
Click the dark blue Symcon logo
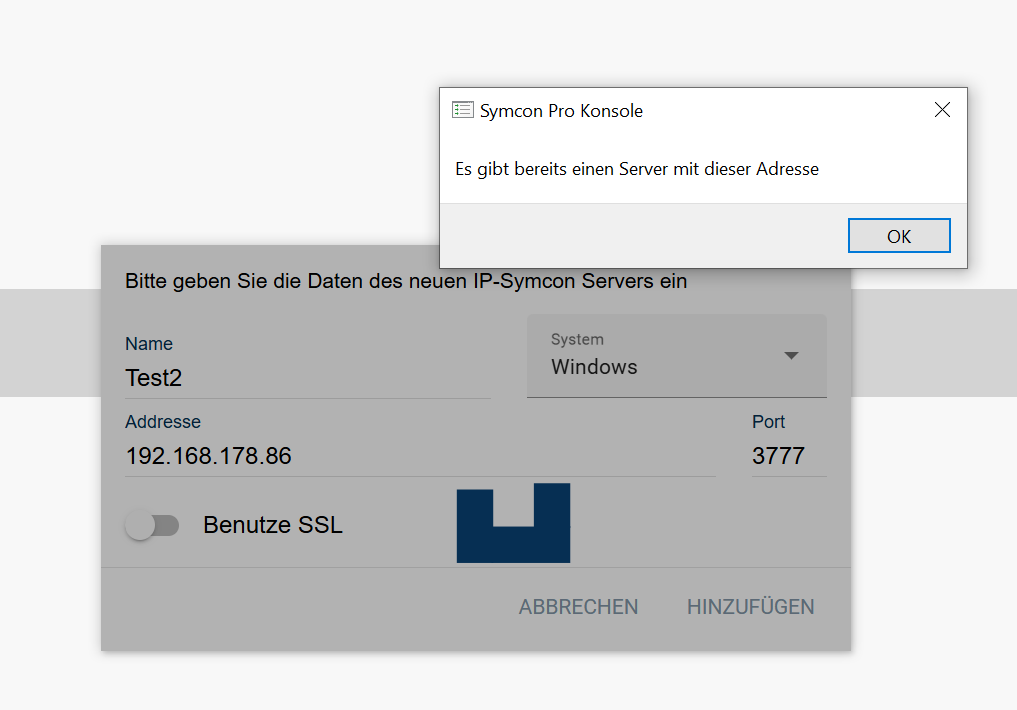click(514, 523)
